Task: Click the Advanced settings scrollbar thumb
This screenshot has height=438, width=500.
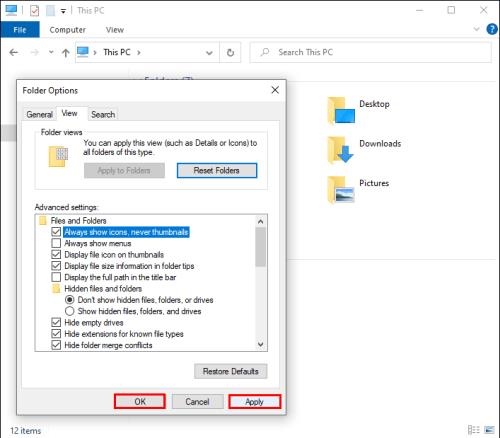Action: tap(261, 247)
